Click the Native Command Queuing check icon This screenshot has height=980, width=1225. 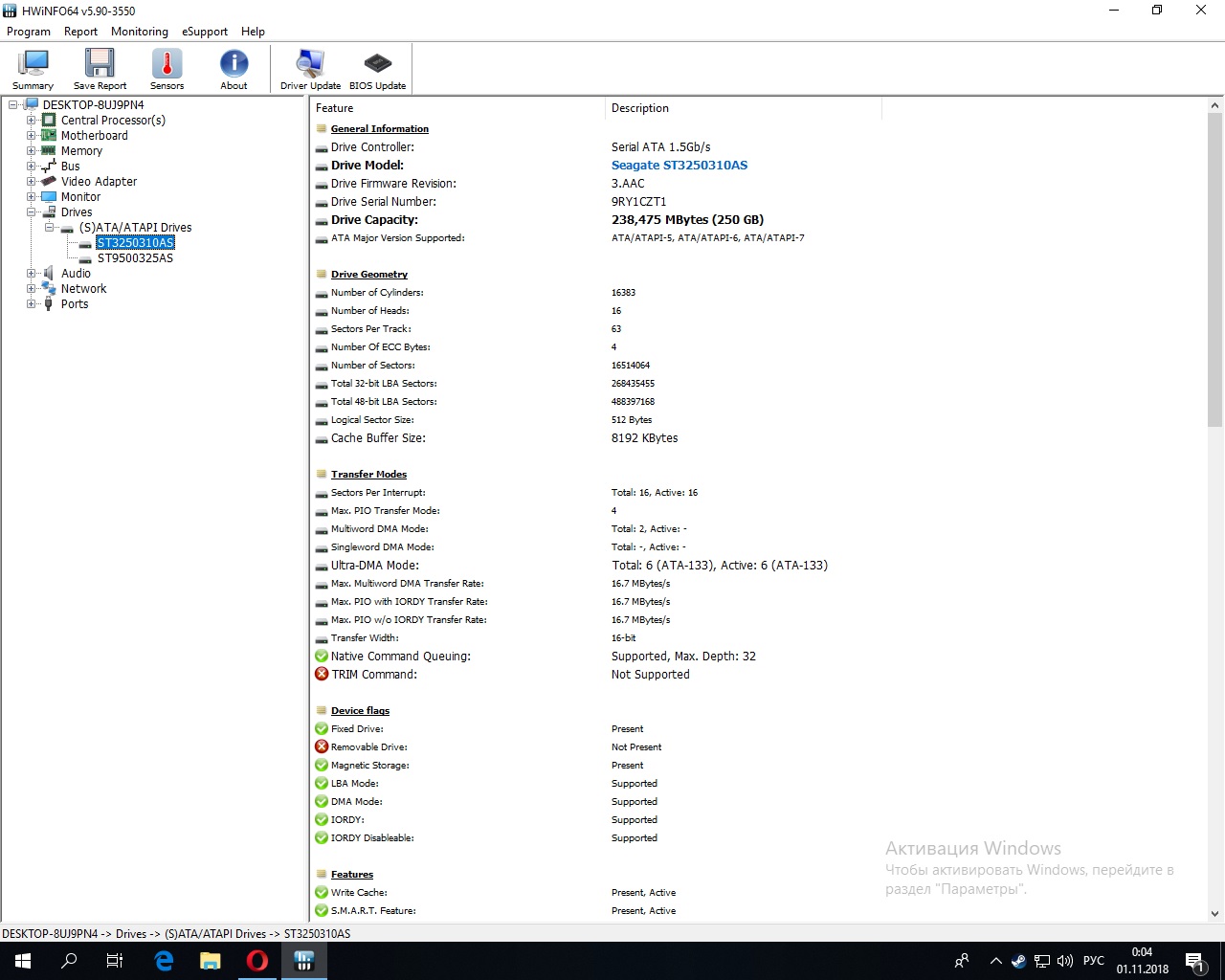tap(322, 657)
